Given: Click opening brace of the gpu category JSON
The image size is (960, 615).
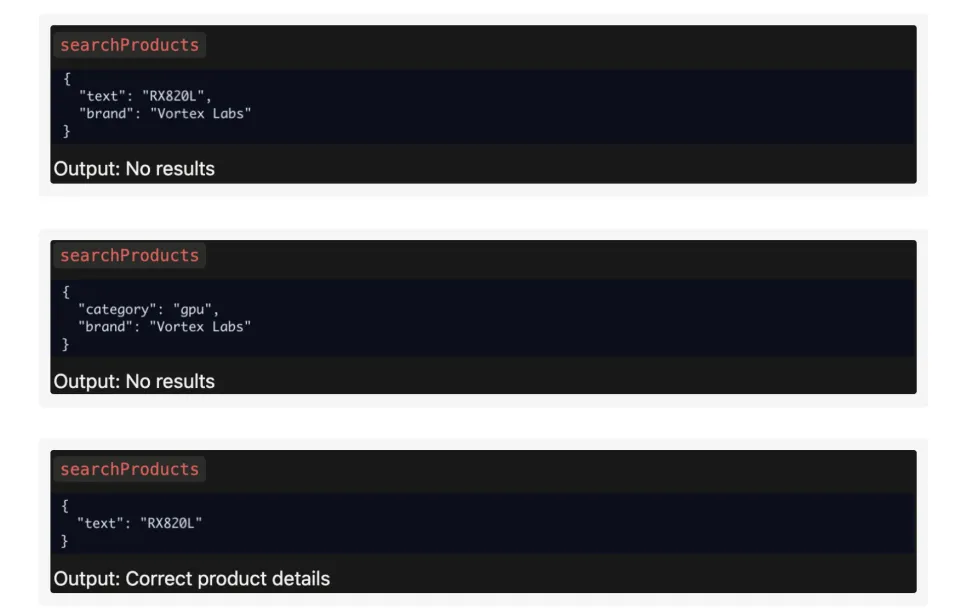Looking at the screenshot, I should (67, 292).
